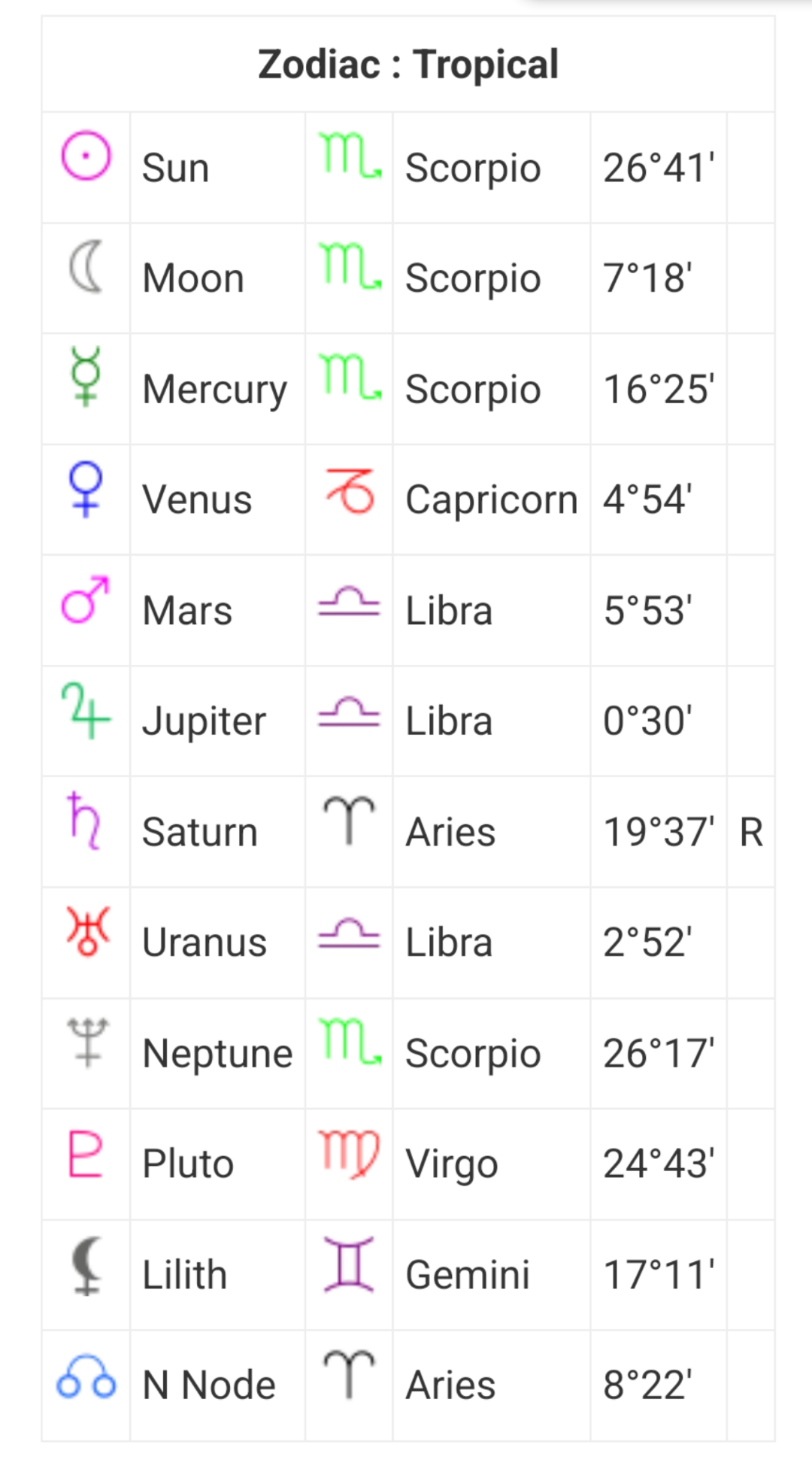This screenshot has width=812, height=1472.
Task: Select the Lilith black moon icon
Action: click(x=86, y=1264)
